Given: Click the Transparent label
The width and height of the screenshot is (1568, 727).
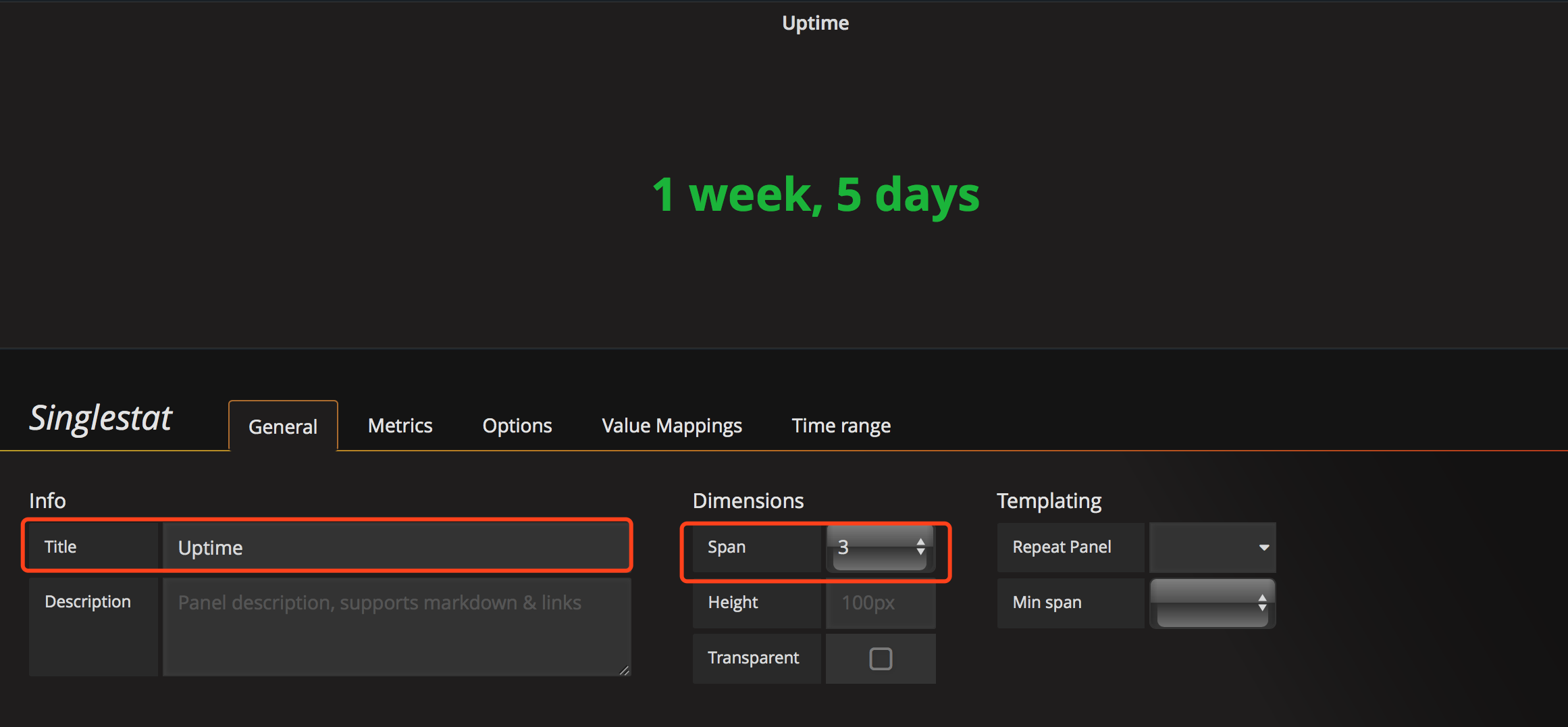Looking at the screenshot, I should (x=753, y=658).
